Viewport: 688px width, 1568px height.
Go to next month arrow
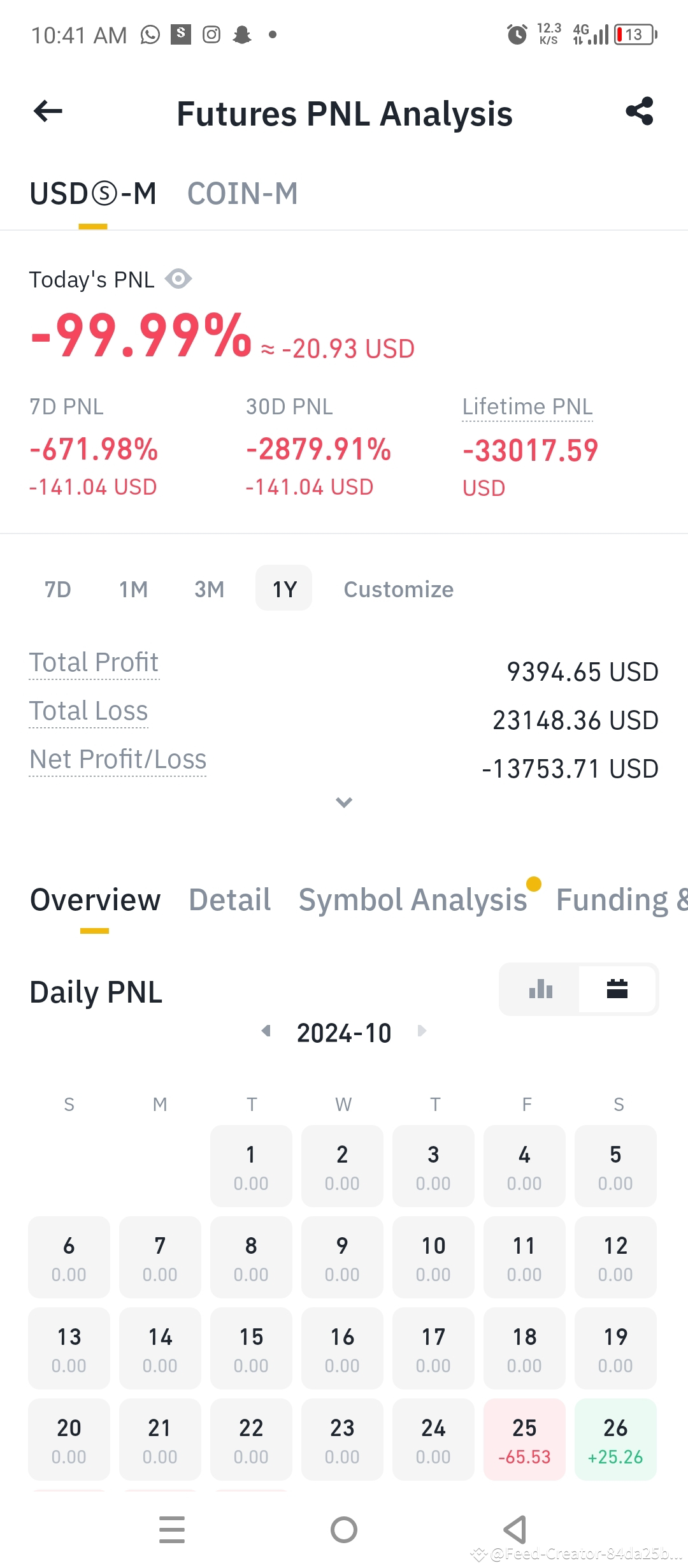pos(421,1031)
